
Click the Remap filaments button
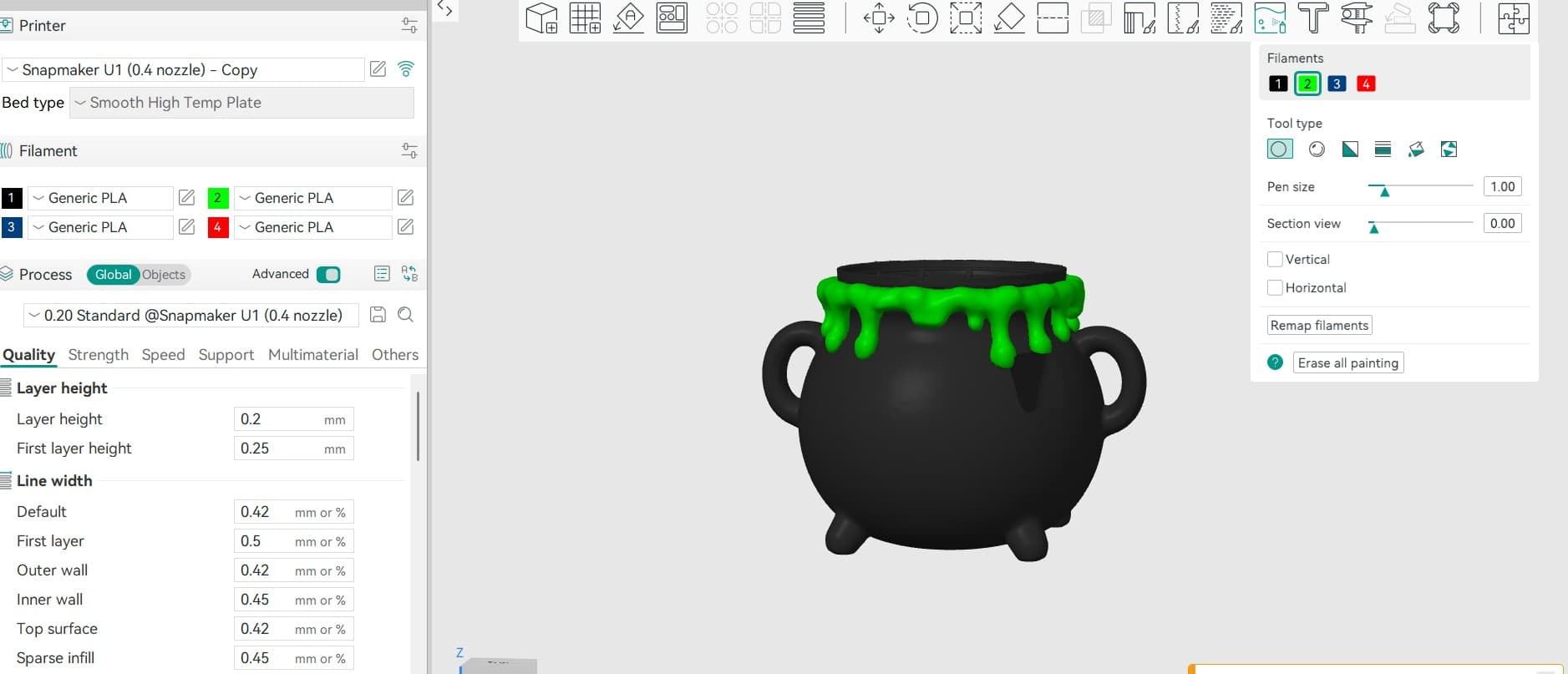coord(1320,326)
